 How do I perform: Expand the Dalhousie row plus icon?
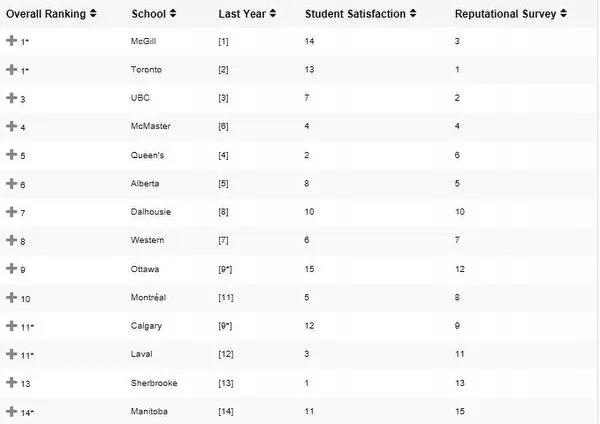pyautogui.click(x=11, y=212)
